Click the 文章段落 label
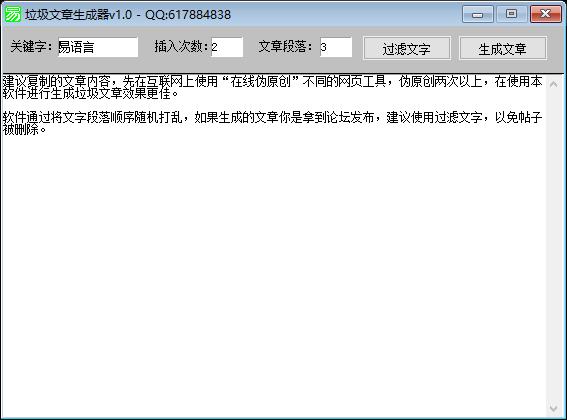This screenshot has height=420, width=567. [x=286, y=47]
